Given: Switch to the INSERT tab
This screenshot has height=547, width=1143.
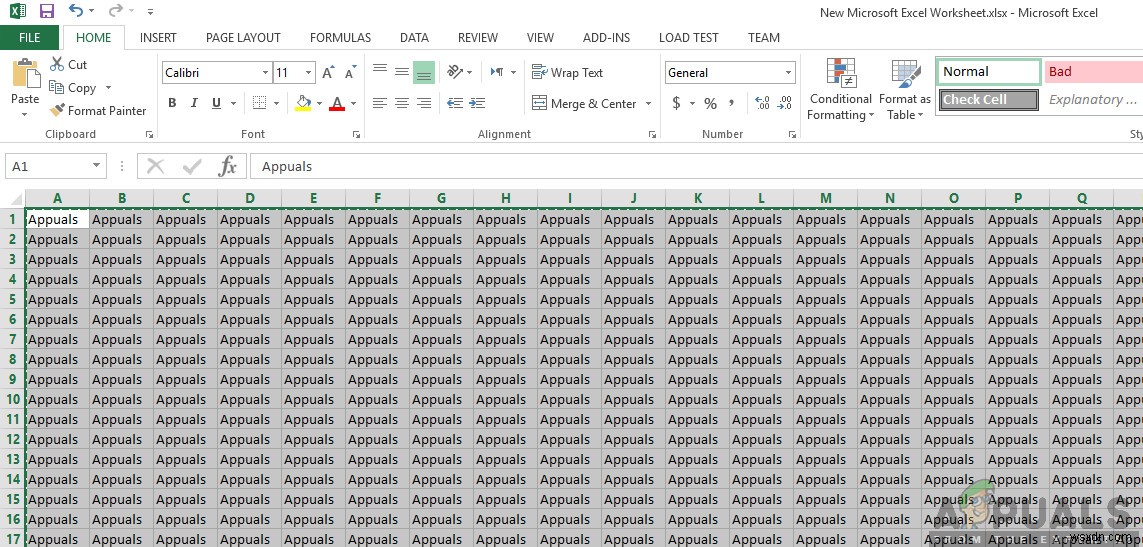Looking at the screenshot, I should 158,38.
